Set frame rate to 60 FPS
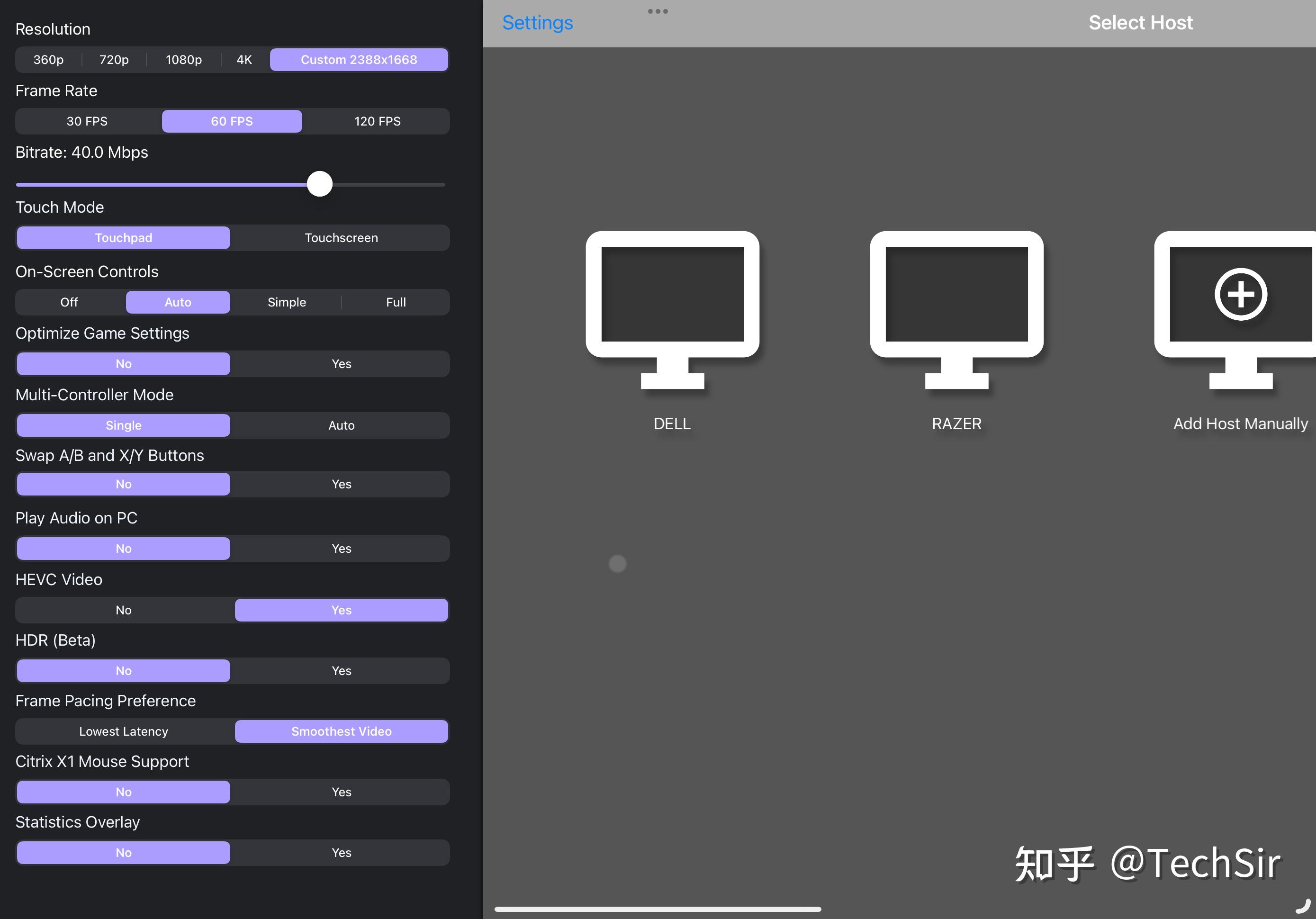The image size is (1316, 919). click(x=232, y=121)
